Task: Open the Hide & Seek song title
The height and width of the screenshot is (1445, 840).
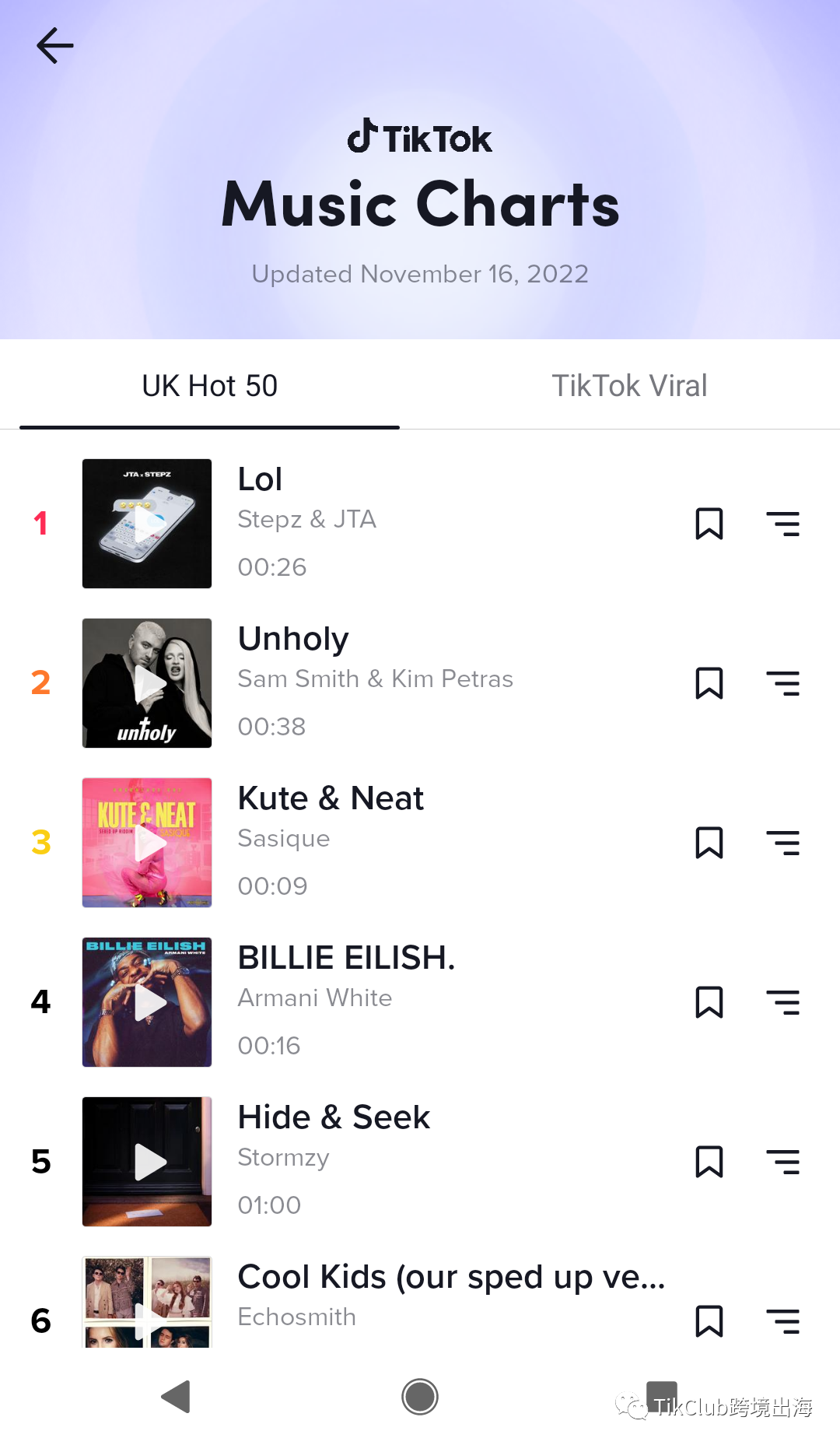Action: click(x=334, y=1117)
